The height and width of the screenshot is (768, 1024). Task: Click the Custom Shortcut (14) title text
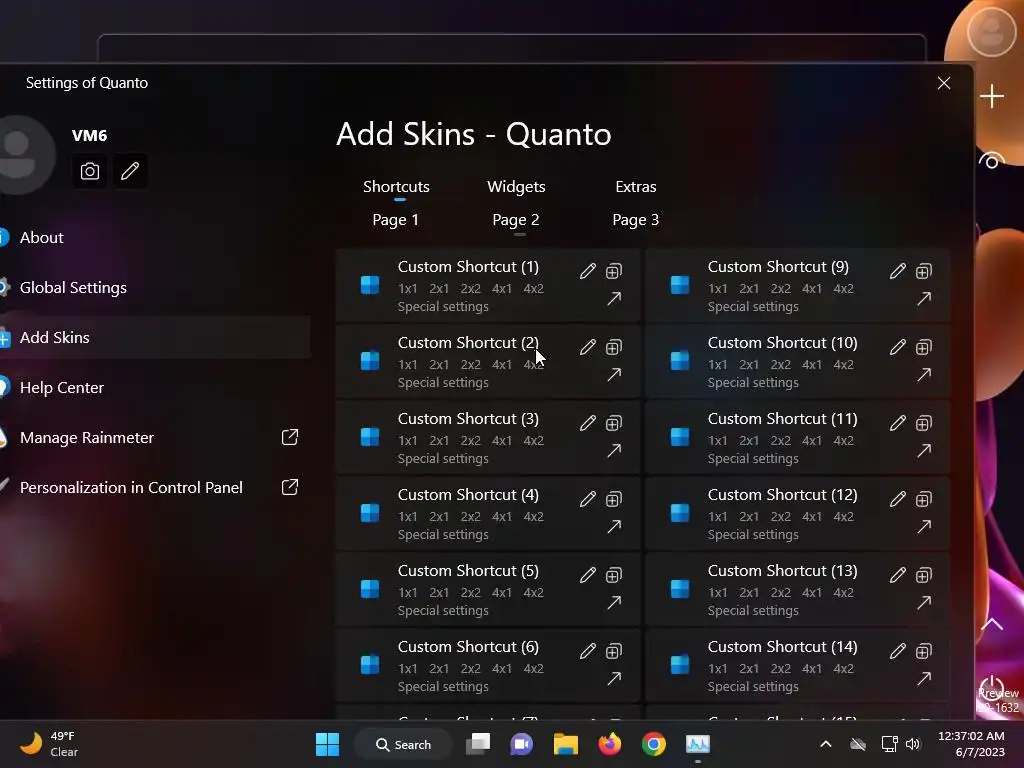(782, 647)
